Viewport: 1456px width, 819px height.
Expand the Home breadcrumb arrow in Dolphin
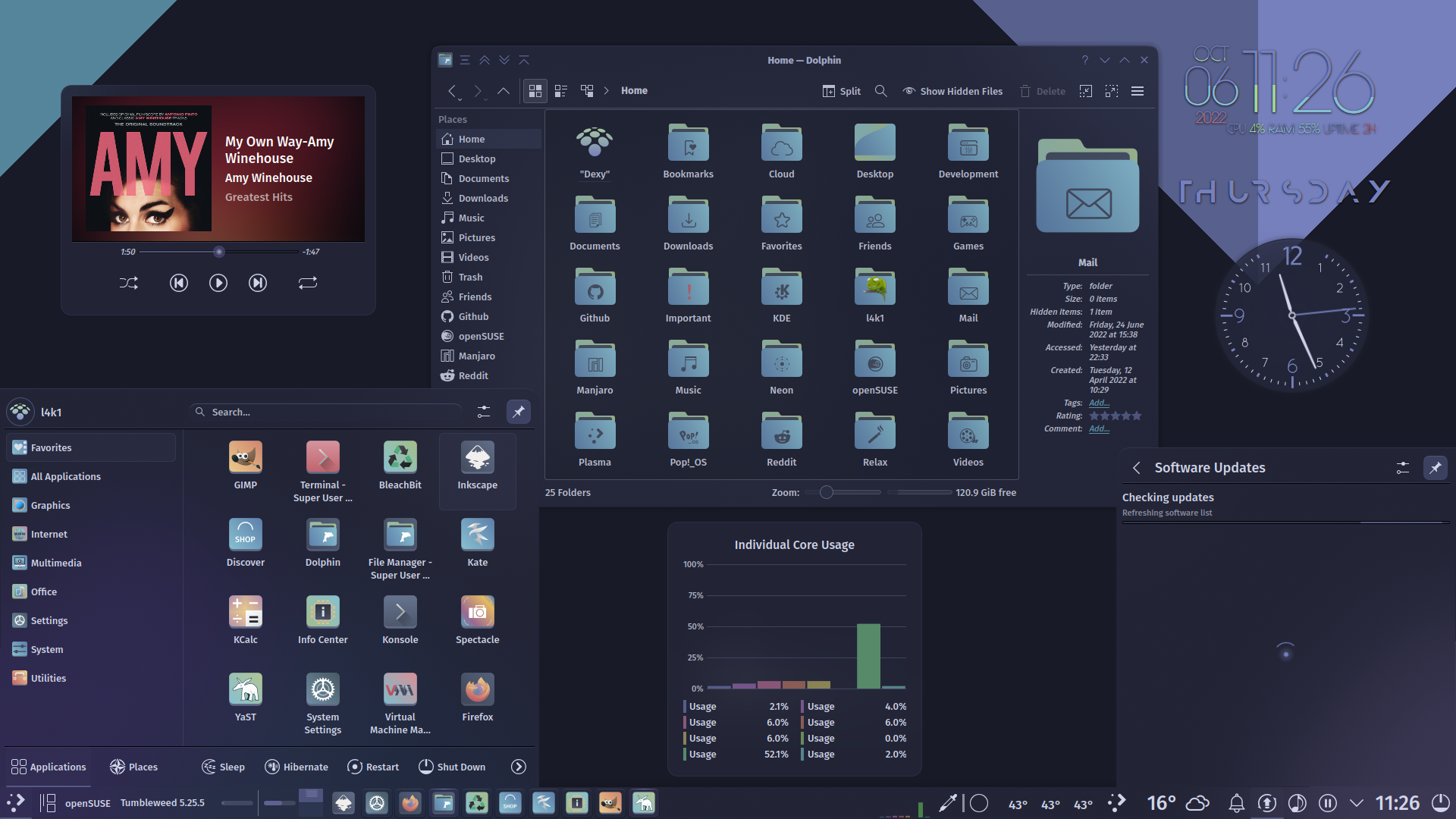coord(607,91)
